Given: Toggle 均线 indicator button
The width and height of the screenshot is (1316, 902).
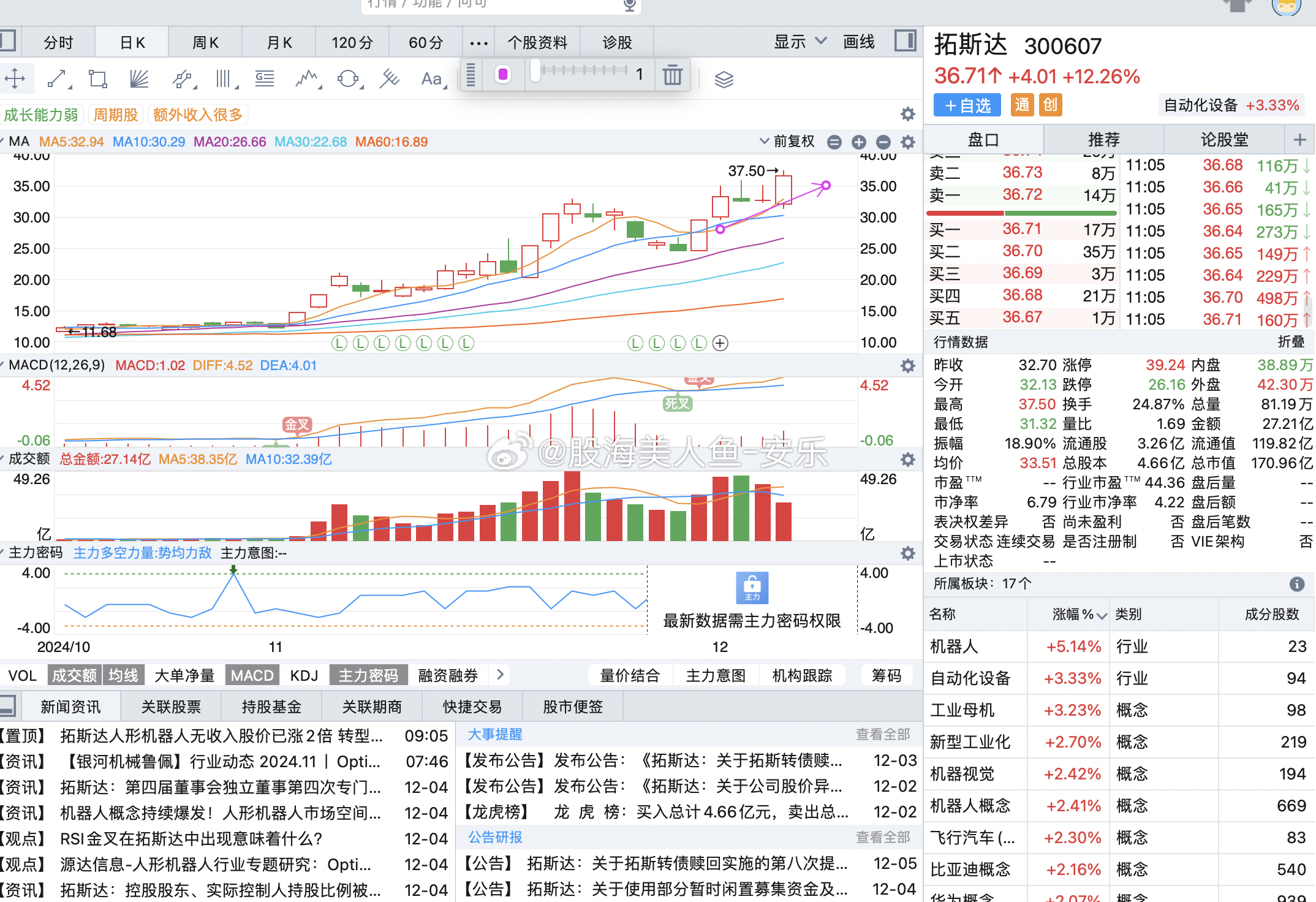Looking at the screenshot, I should click(123, 675).
